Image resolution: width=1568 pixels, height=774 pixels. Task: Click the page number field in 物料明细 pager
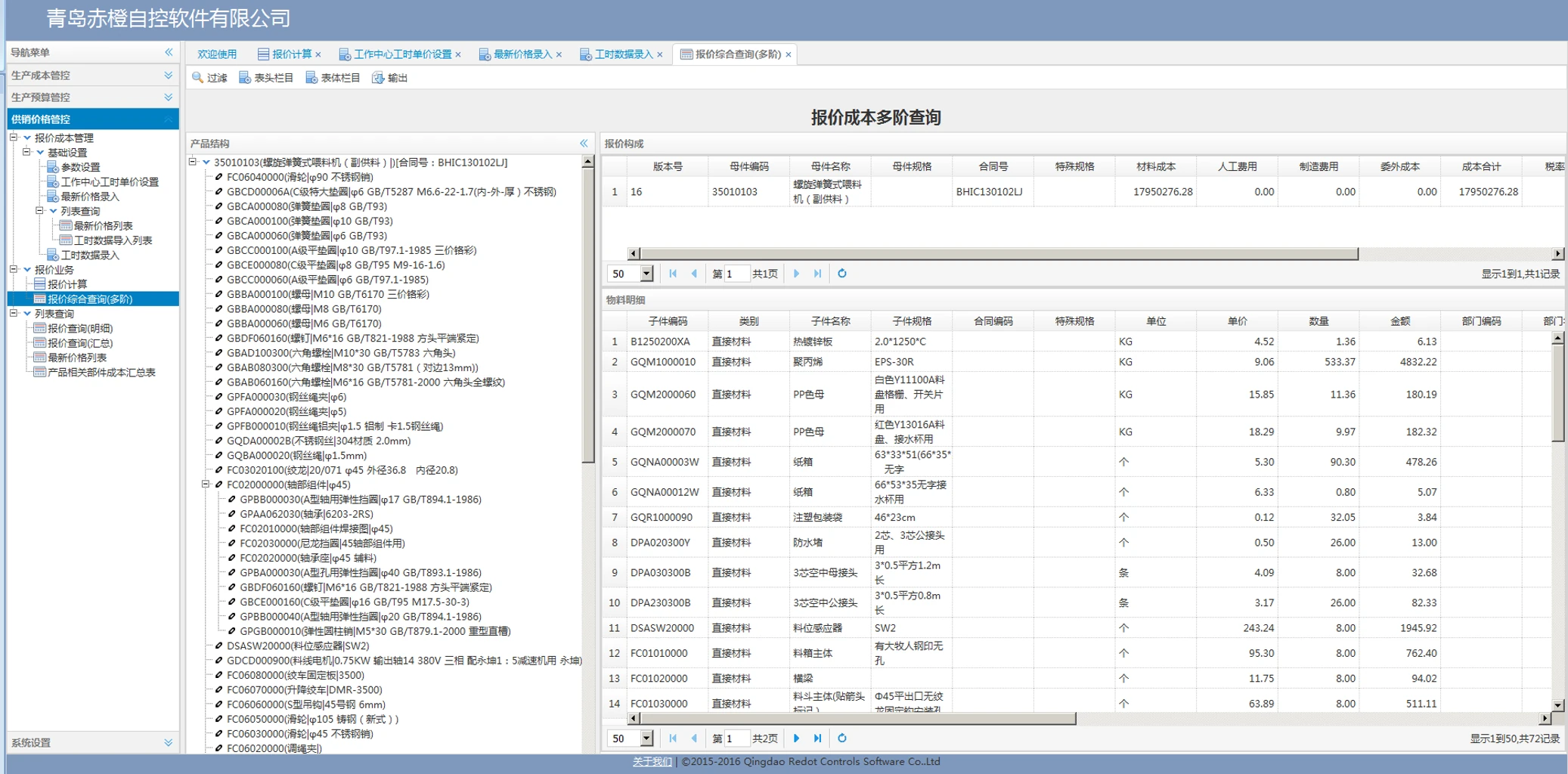click(x=736, y=738)
